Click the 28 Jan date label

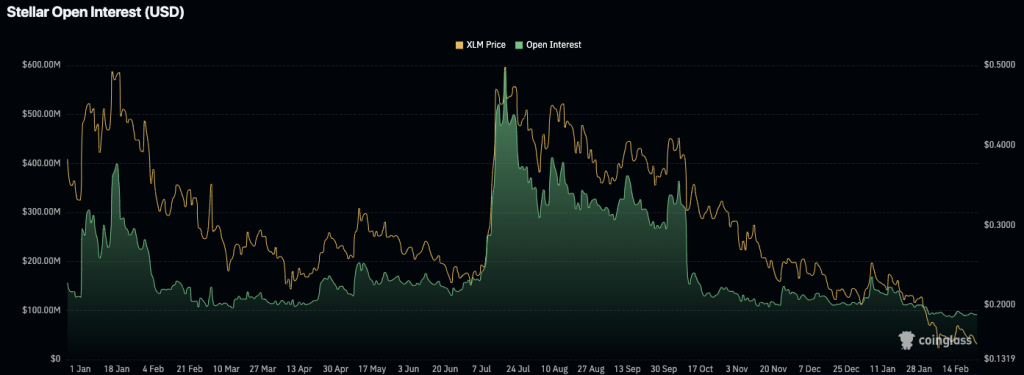point(919,369)
